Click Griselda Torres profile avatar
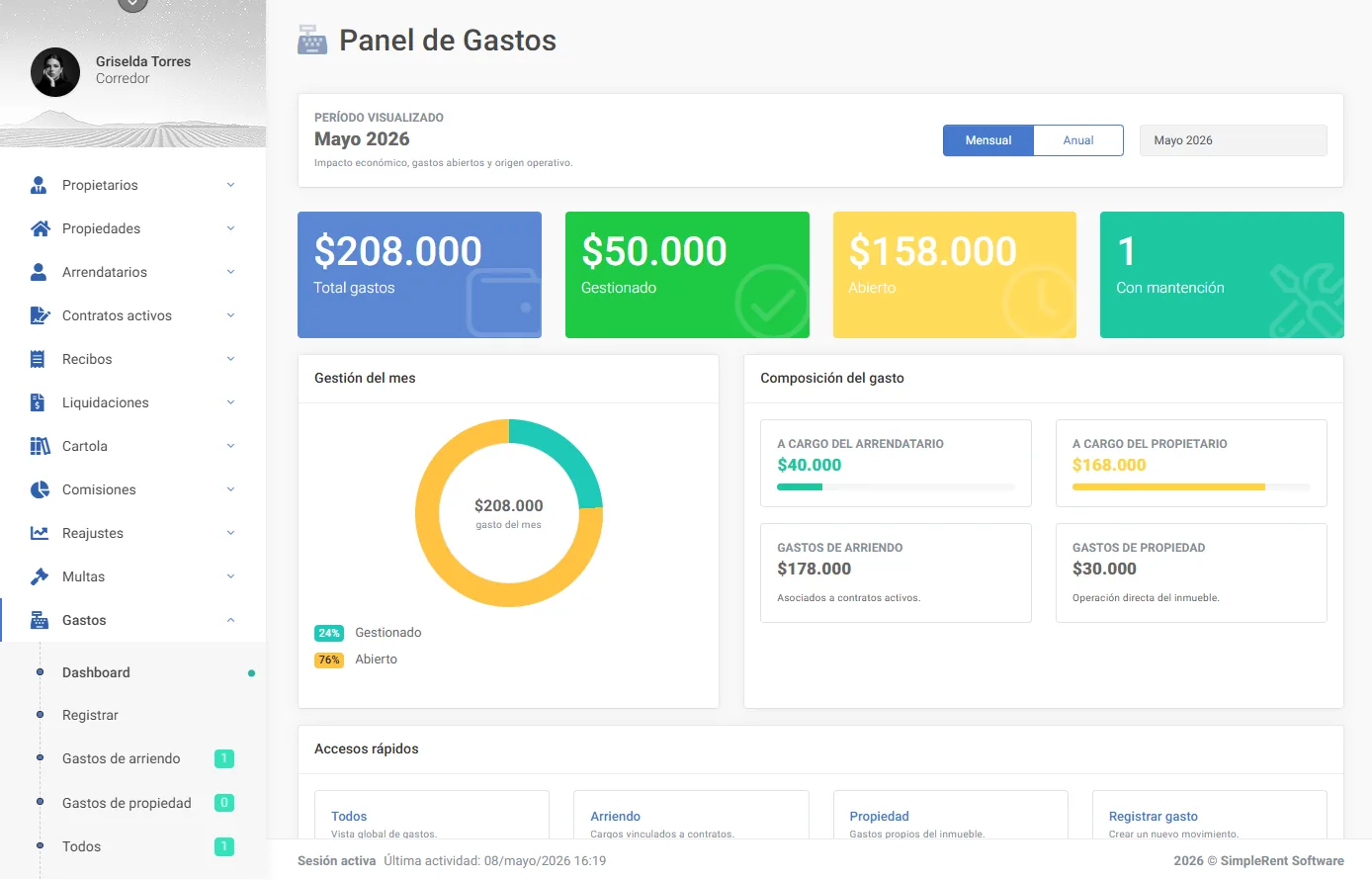1372x880 pixels. [55, 72]
